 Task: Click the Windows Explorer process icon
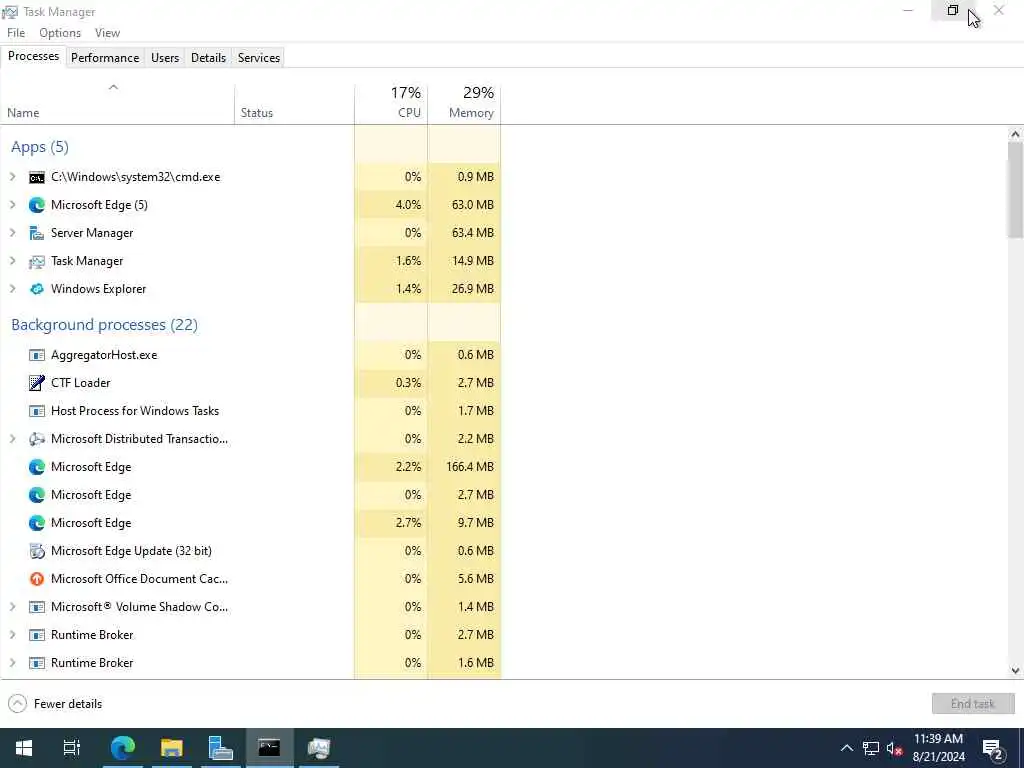37,289
